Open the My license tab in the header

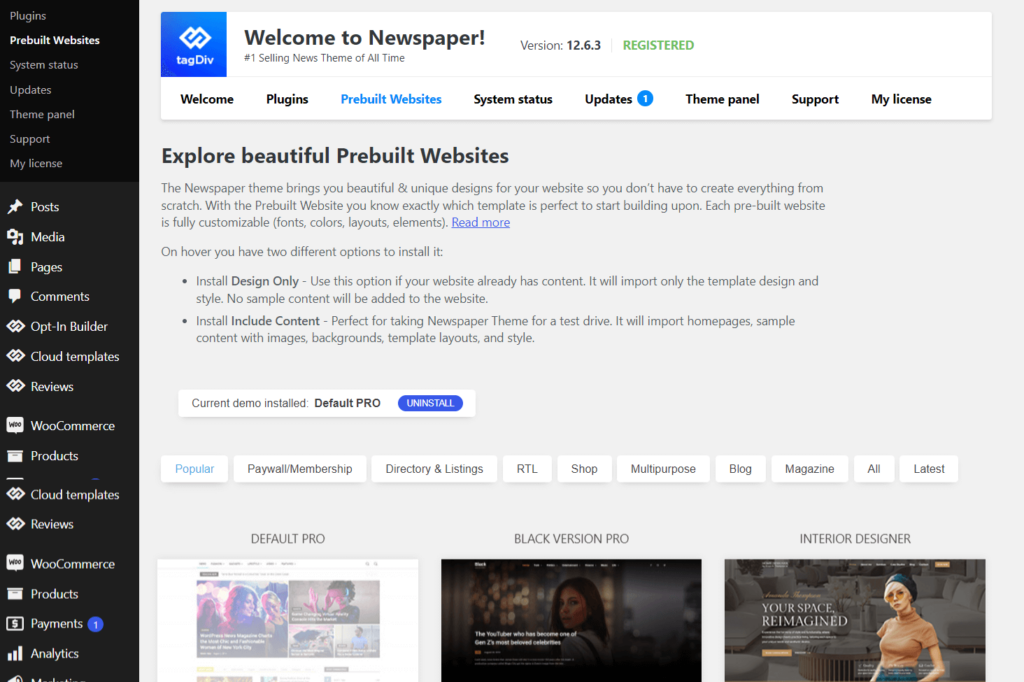click(x=901, y=99)
